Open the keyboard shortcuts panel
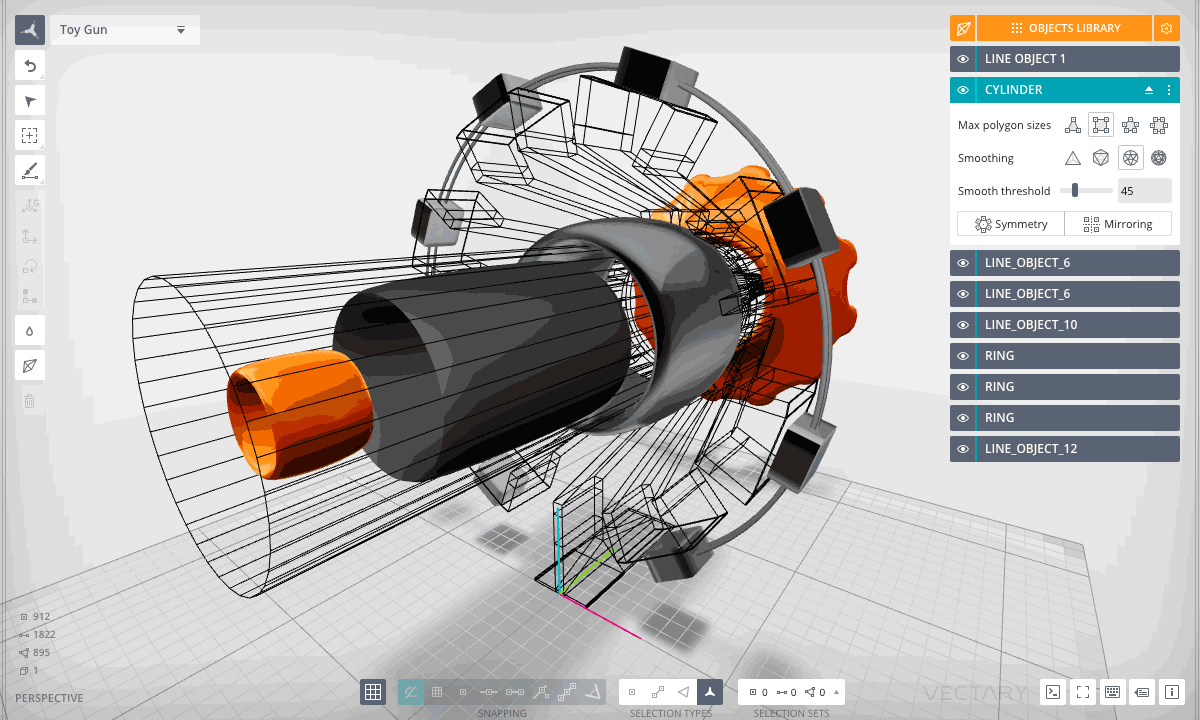The image size is (1200, 720). point(1112,691)
